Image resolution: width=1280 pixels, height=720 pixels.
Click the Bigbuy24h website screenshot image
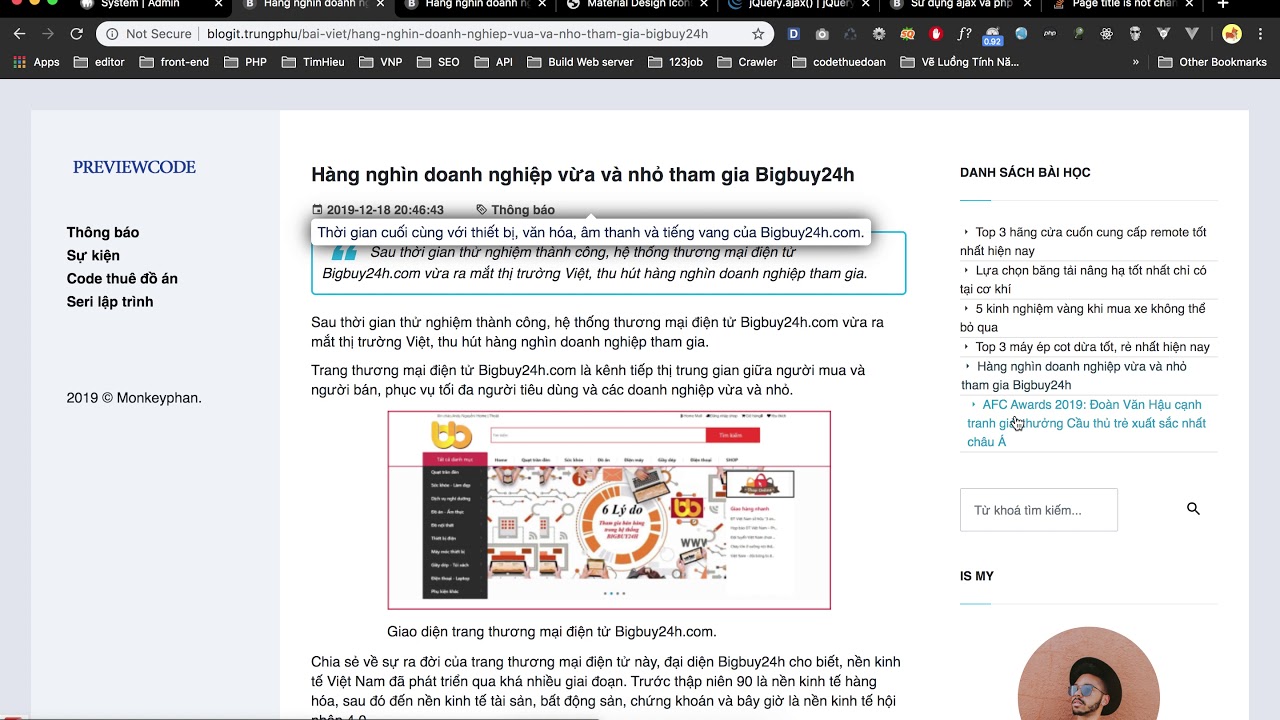tap(609, 510)
